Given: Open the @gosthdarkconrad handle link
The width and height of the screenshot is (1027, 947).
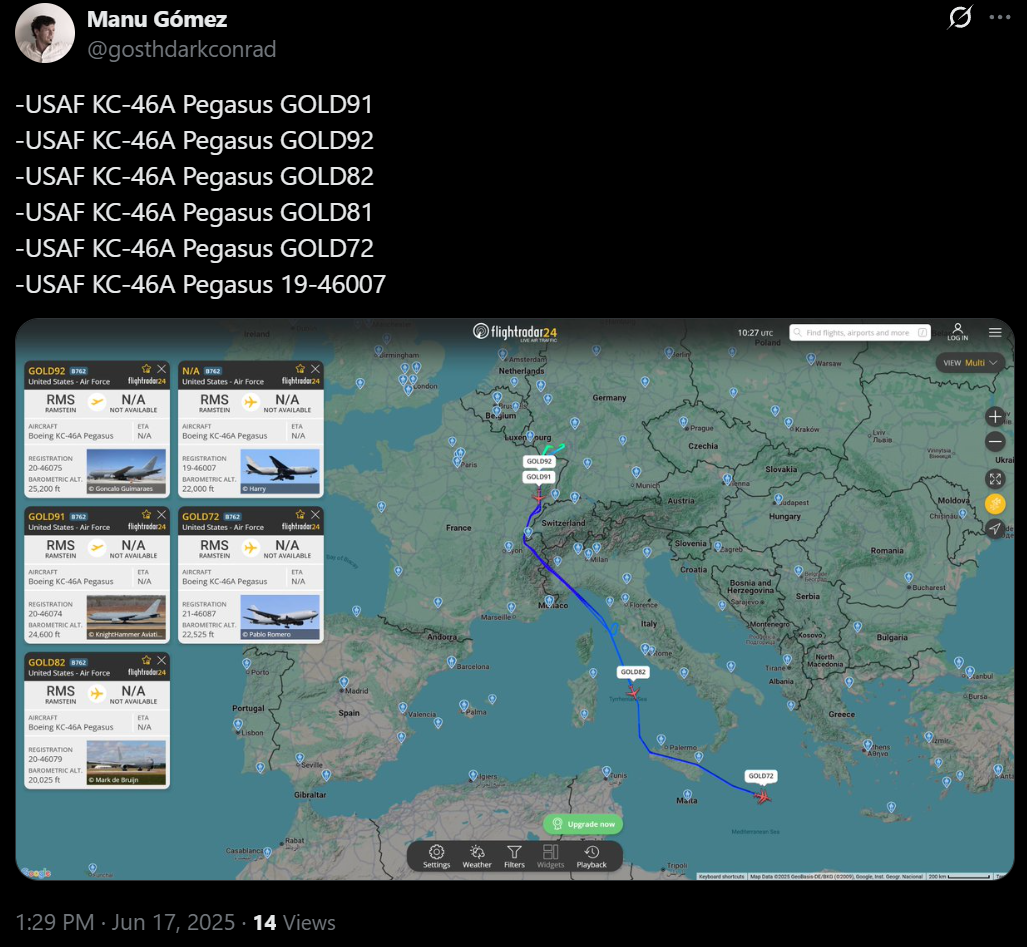Looking at the screenshot, I should pyautogui.click(x=181, y=49).
